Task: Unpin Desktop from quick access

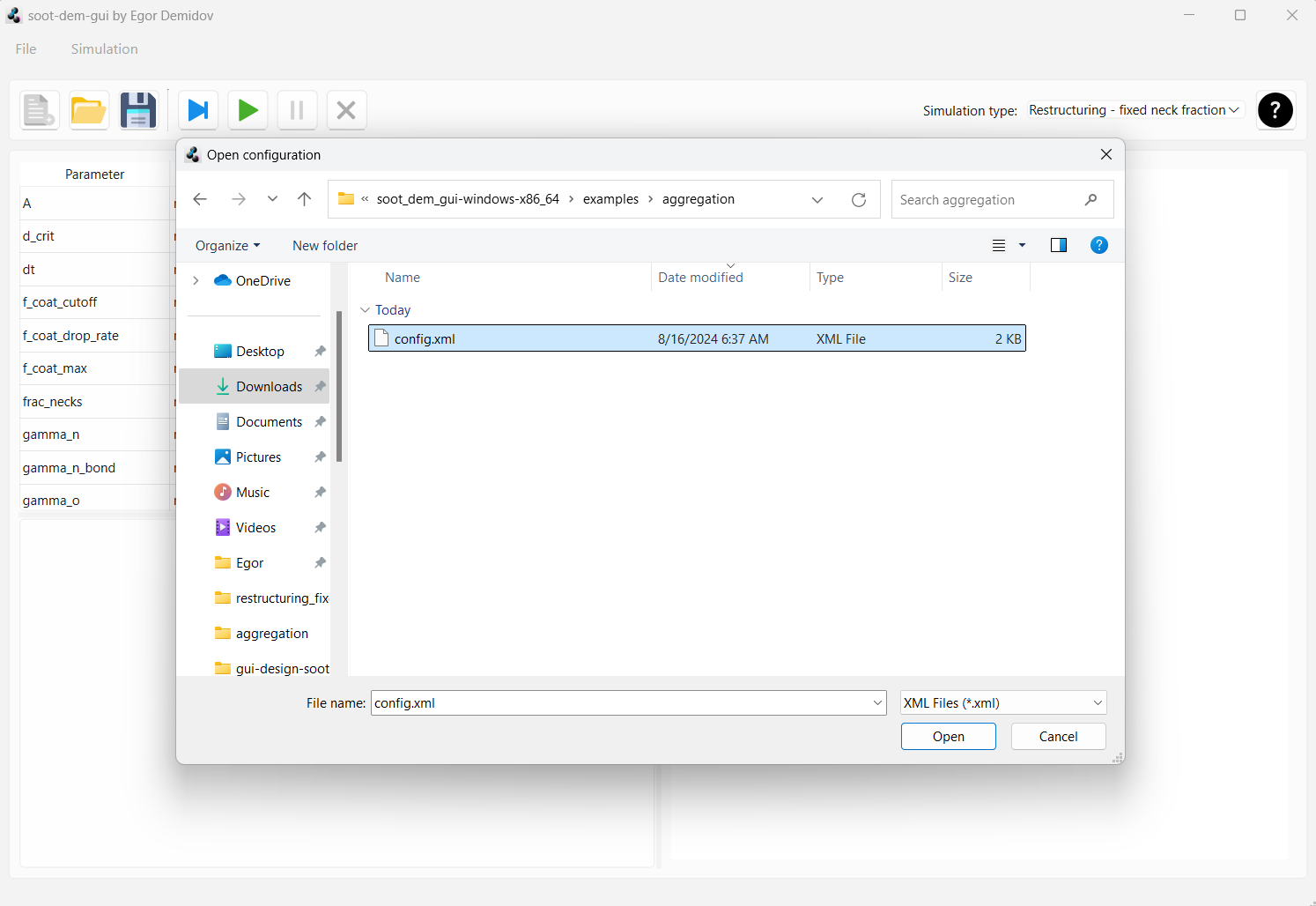Action: (320, 351)
